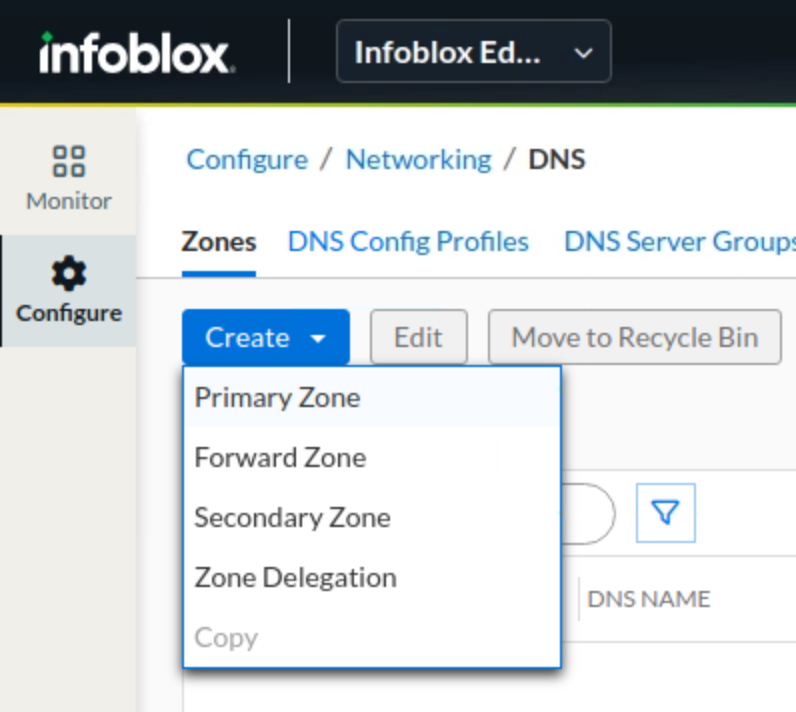Screen dimensions: 796x712
Task: Click the Move to Recycle Bin button
Action: [x=634, y=338]
